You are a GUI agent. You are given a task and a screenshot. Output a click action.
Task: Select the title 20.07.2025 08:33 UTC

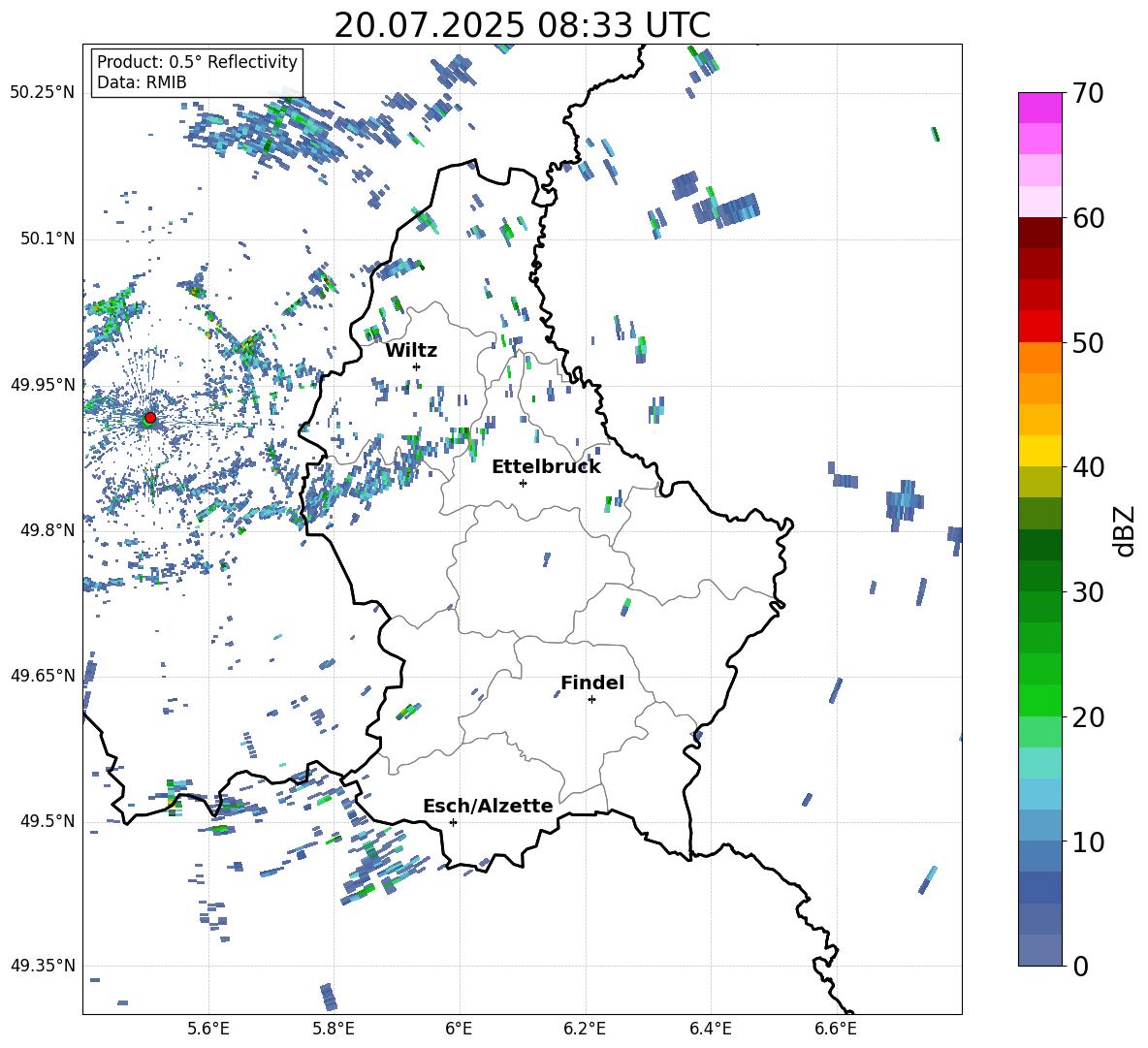tap(522, 25)
